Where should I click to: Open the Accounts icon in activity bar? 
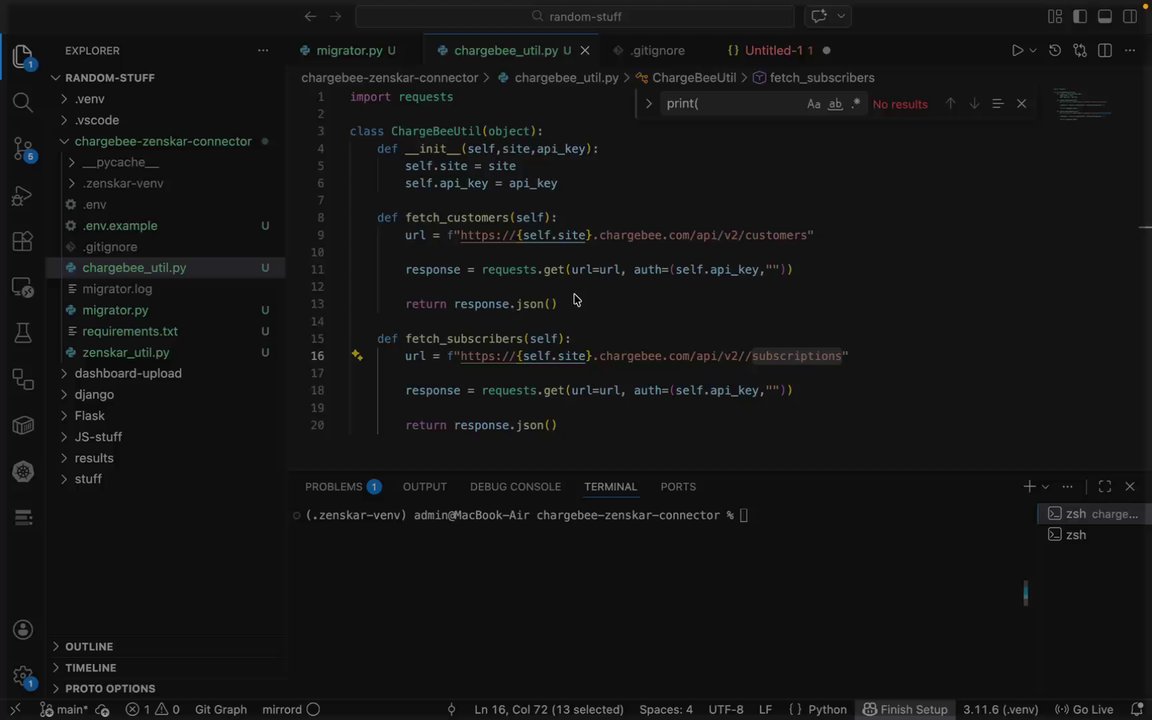(22, 630)
